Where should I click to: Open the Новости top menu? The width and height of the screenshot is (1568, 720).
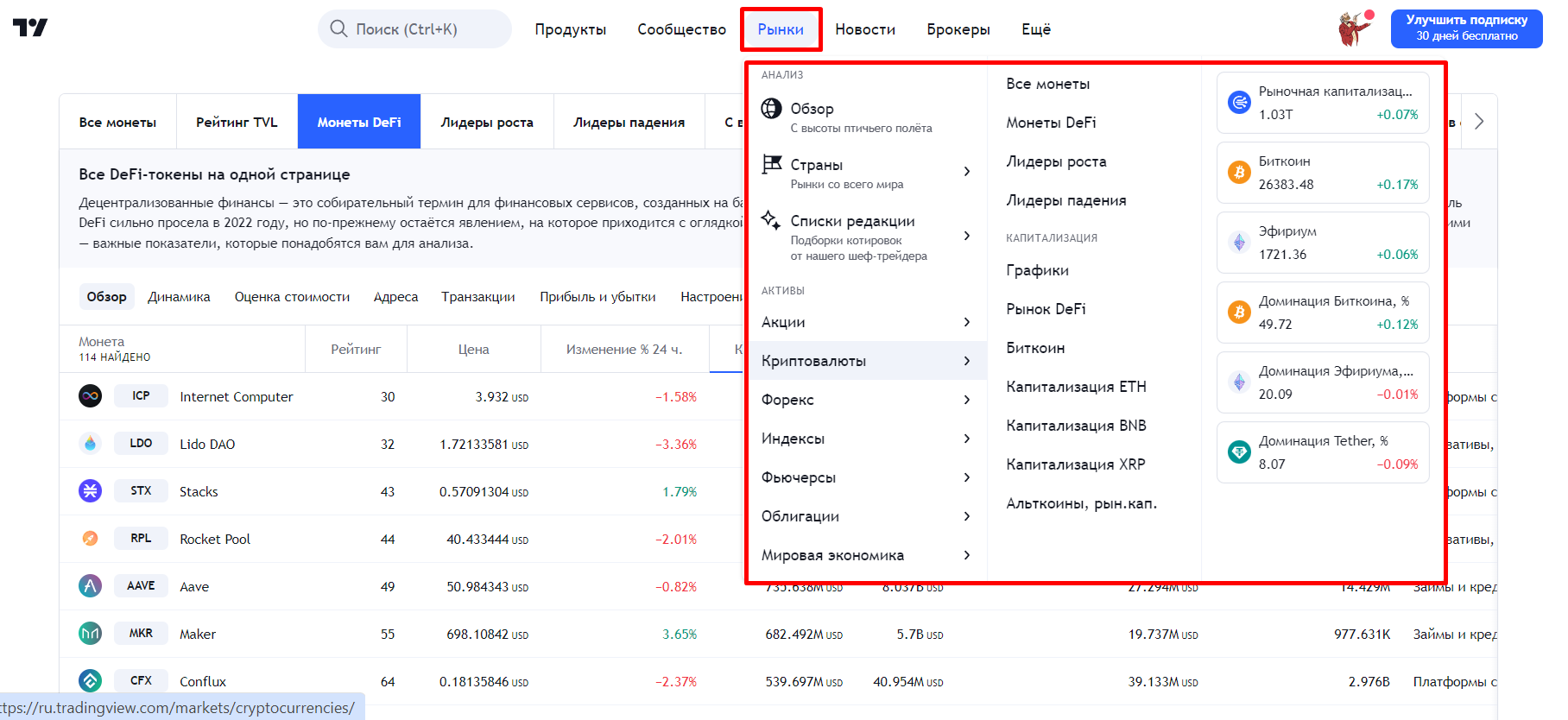click(865, 29)
